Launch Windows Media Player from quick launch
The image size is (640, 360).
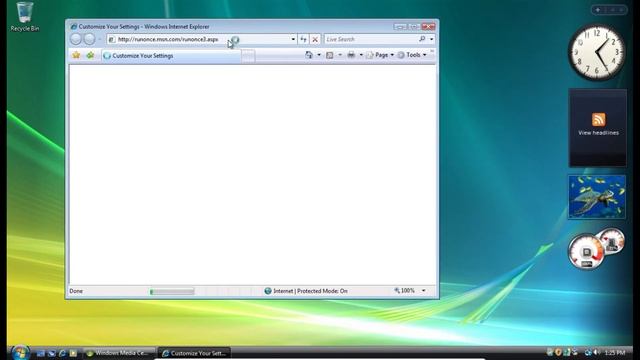click(73, 353)
